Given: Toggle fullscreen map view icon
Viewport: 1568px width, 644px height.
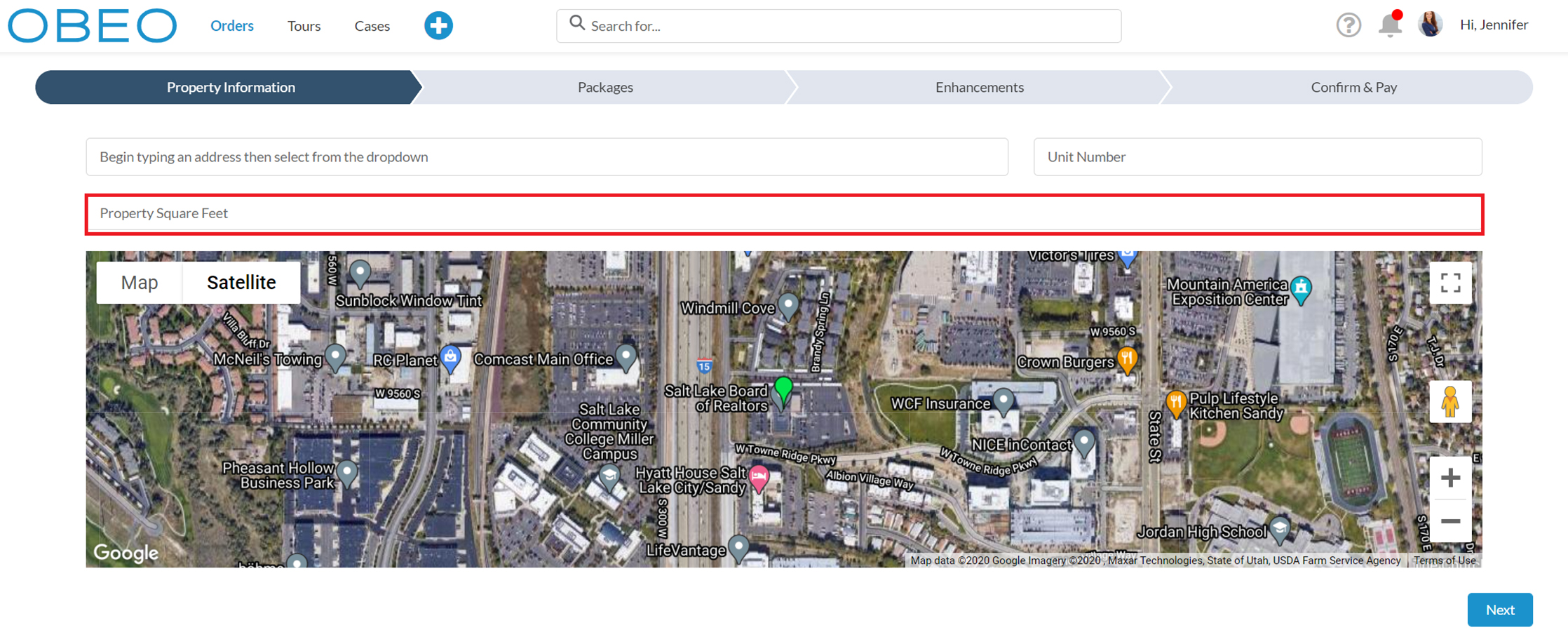Looking at the screenshot, I should 1450,283.
